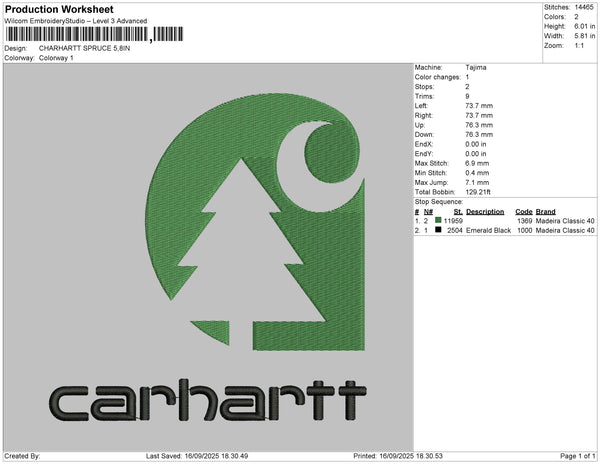Click the Brand column header
Screen dimensions: 600x464
546,212
